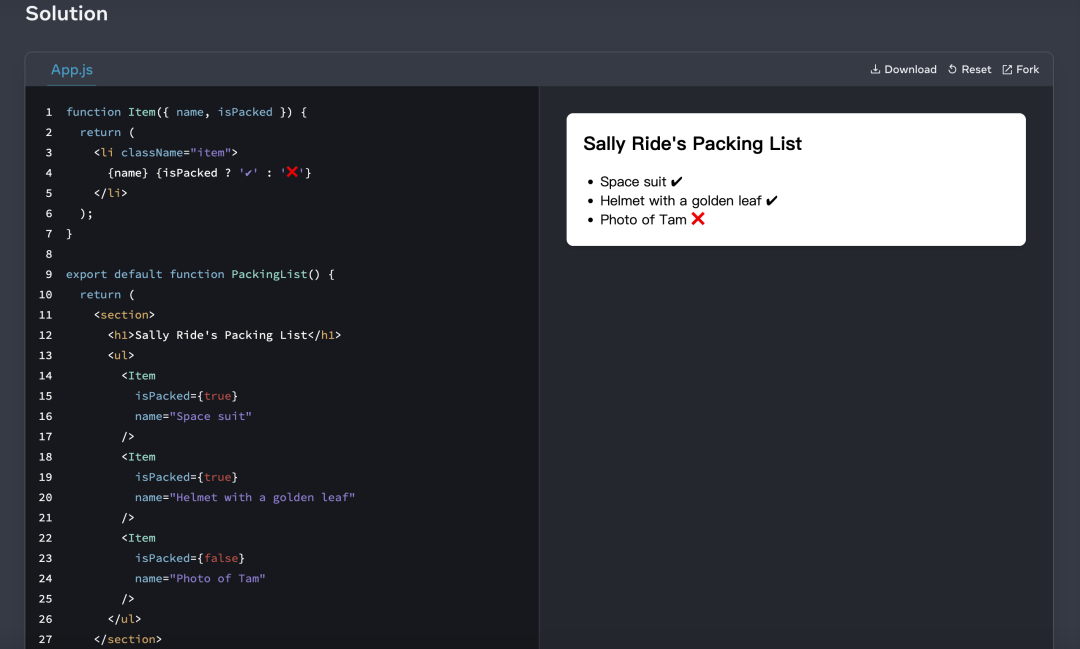Click the <ul> tag on line 13
Screen dimensions: 1080x649
point(121,356)
